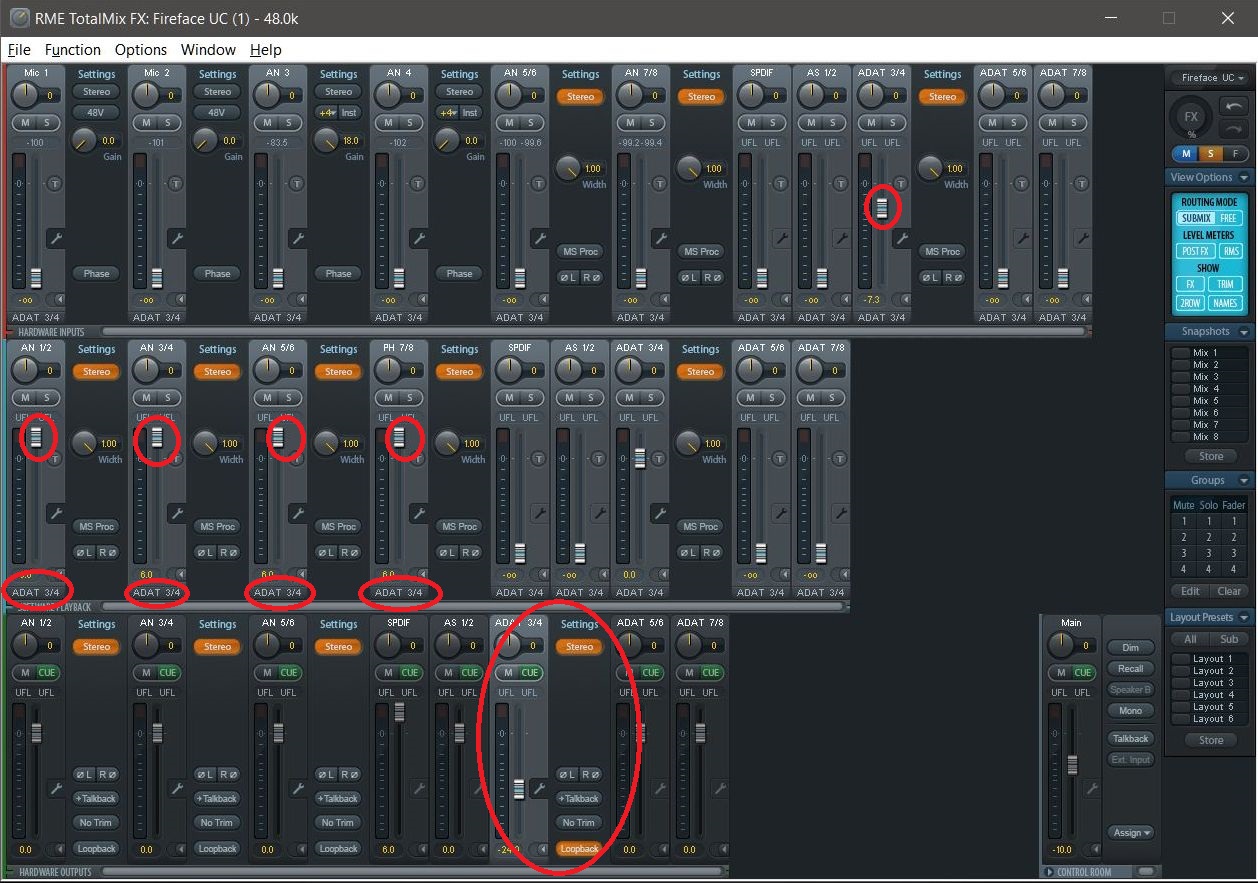Open the Help menu

click(266, 49)
